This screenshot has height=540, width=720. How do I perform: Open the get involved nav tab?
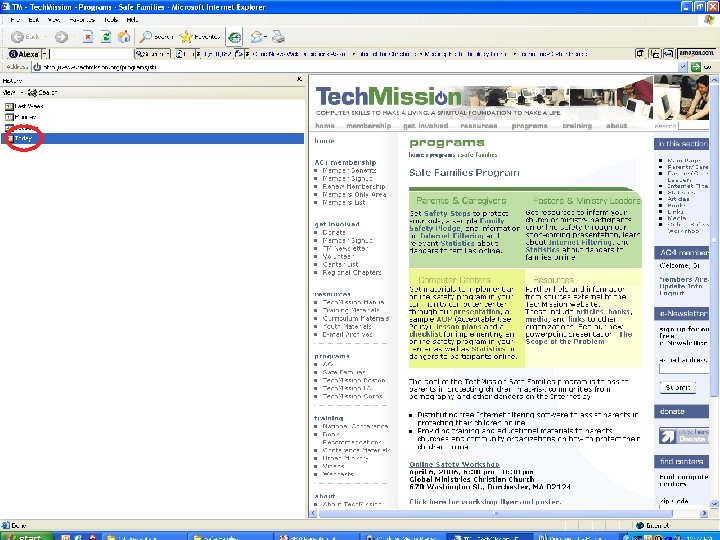click(x=425, y=126)
